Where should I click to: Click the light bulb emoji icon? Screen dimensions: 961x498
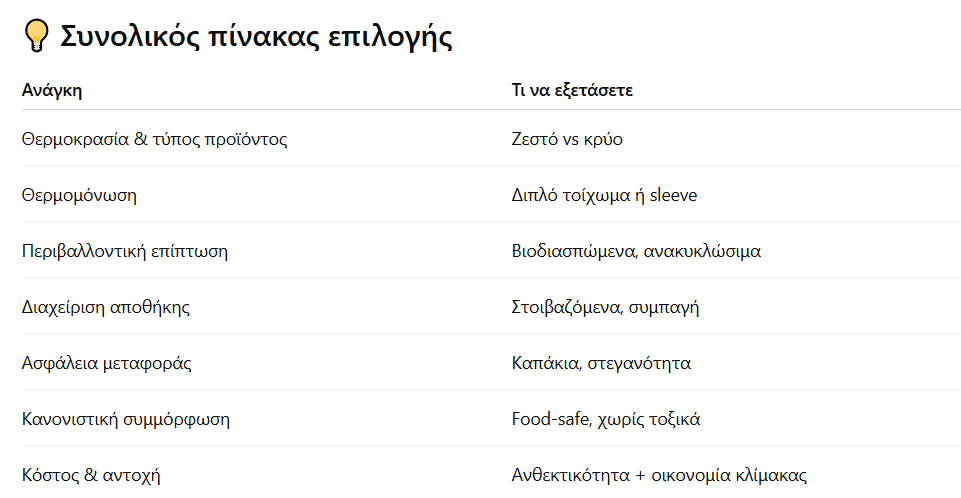pyautogui.click(x=36, y=36)
